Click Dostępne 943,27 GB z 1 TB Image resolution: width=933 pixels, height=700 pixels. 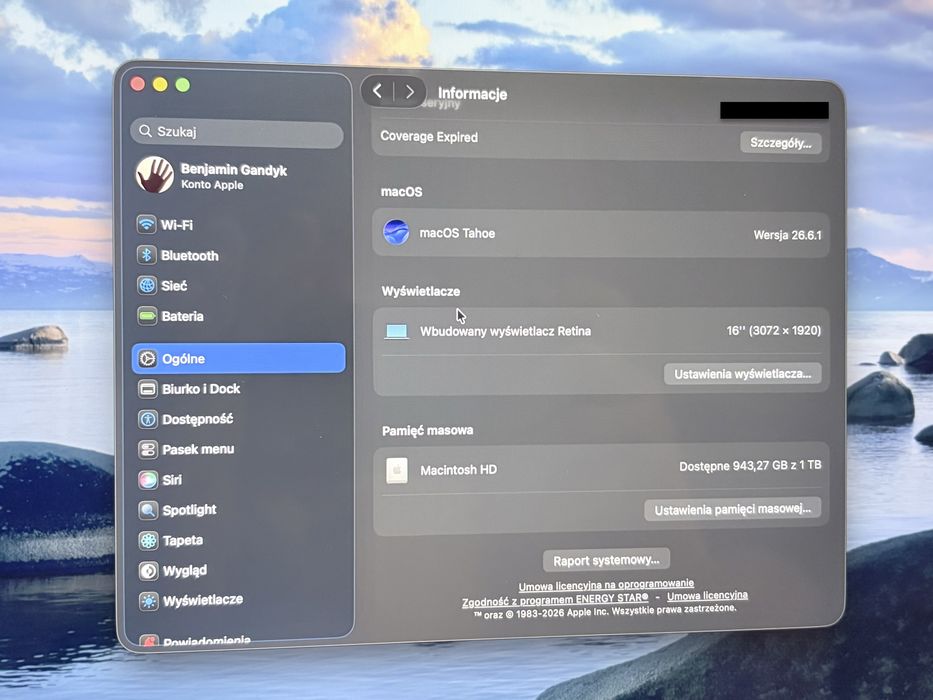[x=750, y=465]
